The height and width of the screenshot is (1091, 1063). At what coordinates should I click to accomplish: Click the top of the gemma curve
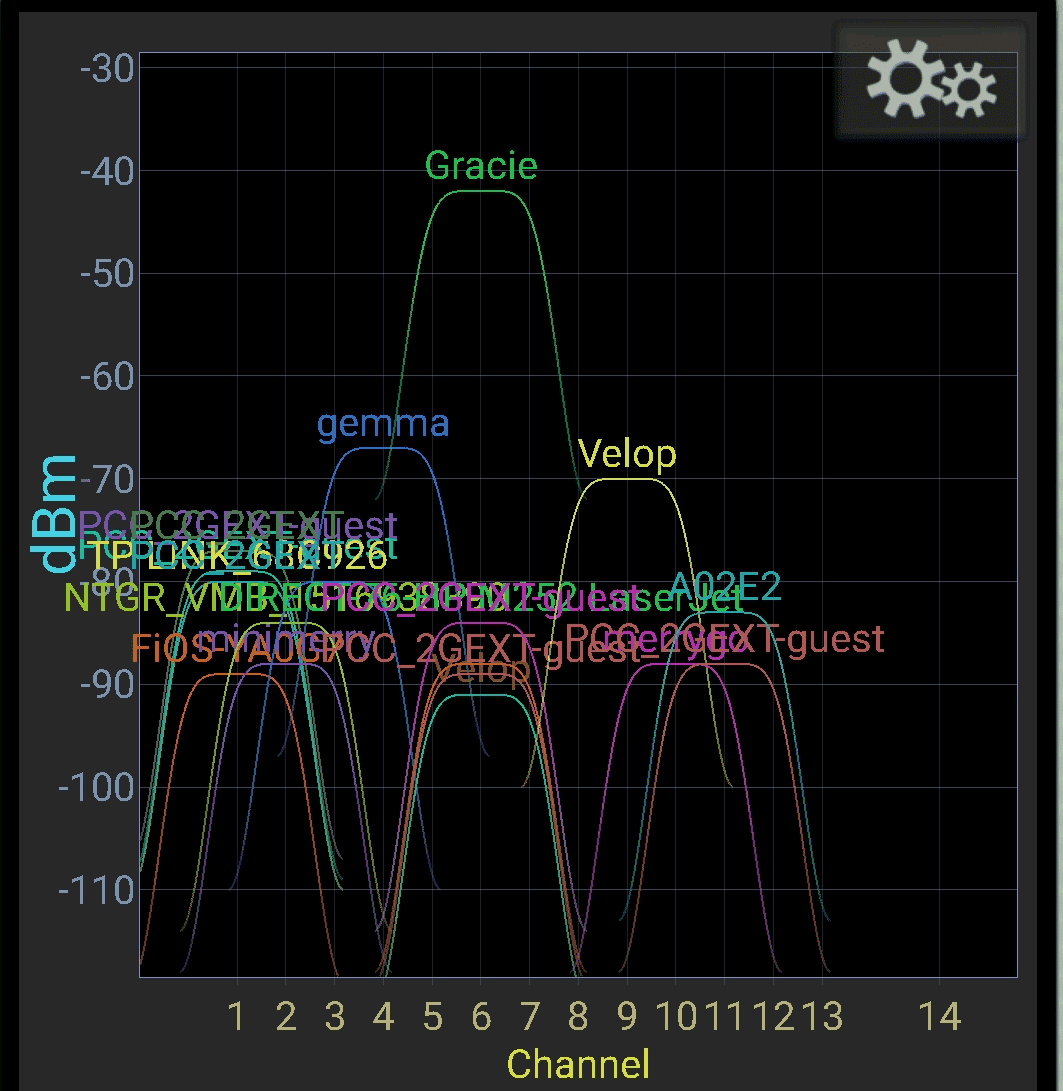[383, 448]
